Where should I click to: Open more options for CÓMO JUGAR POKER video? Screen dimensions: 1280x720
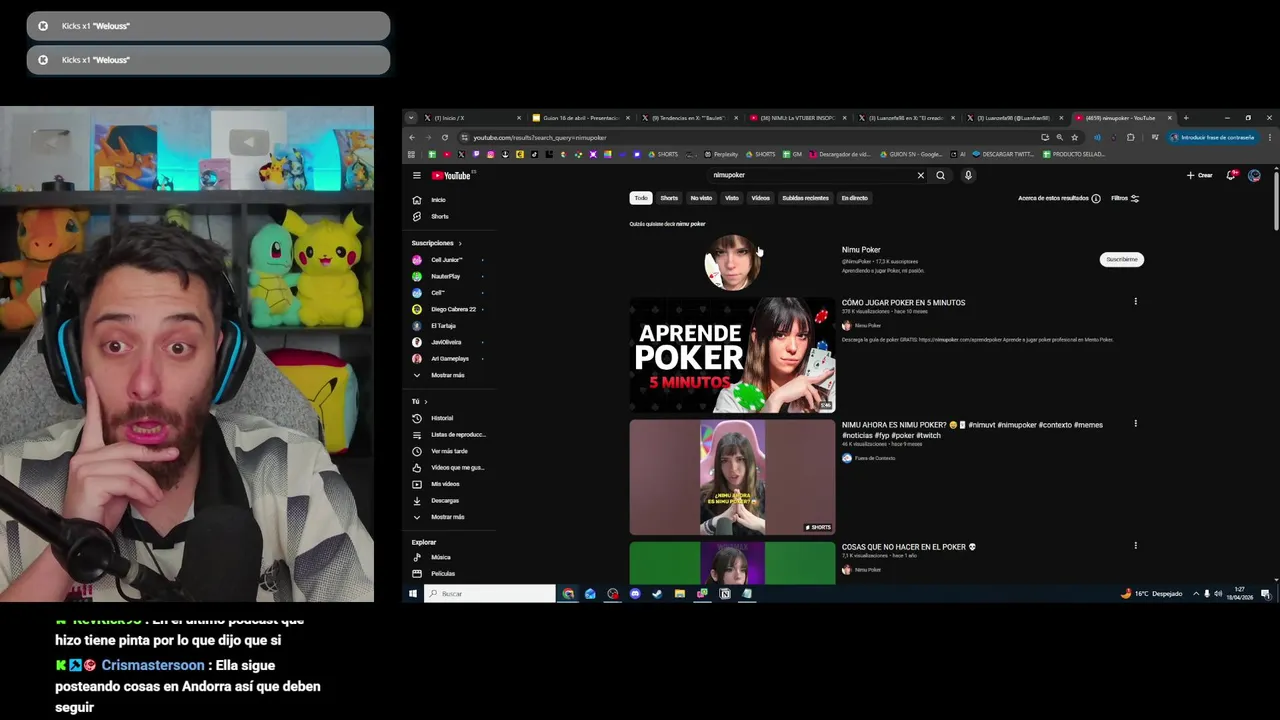(1135, 301)
